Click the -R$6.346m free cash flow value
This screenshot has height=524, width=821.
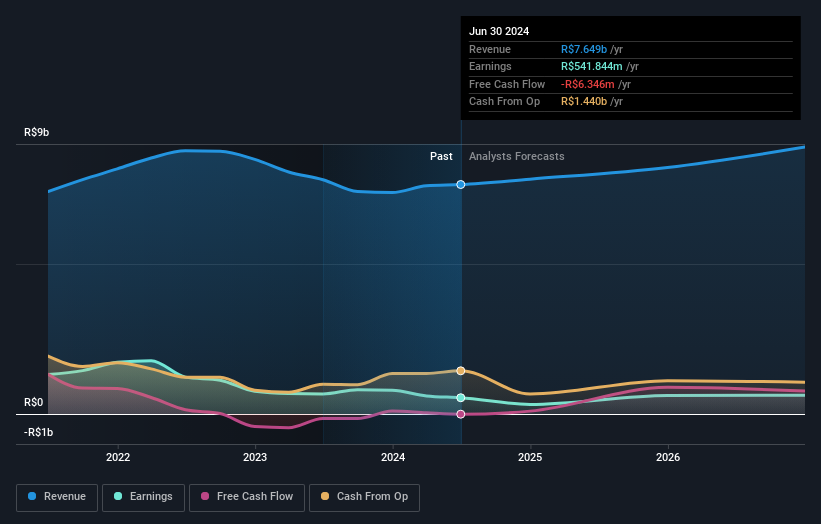click(587, 84)
